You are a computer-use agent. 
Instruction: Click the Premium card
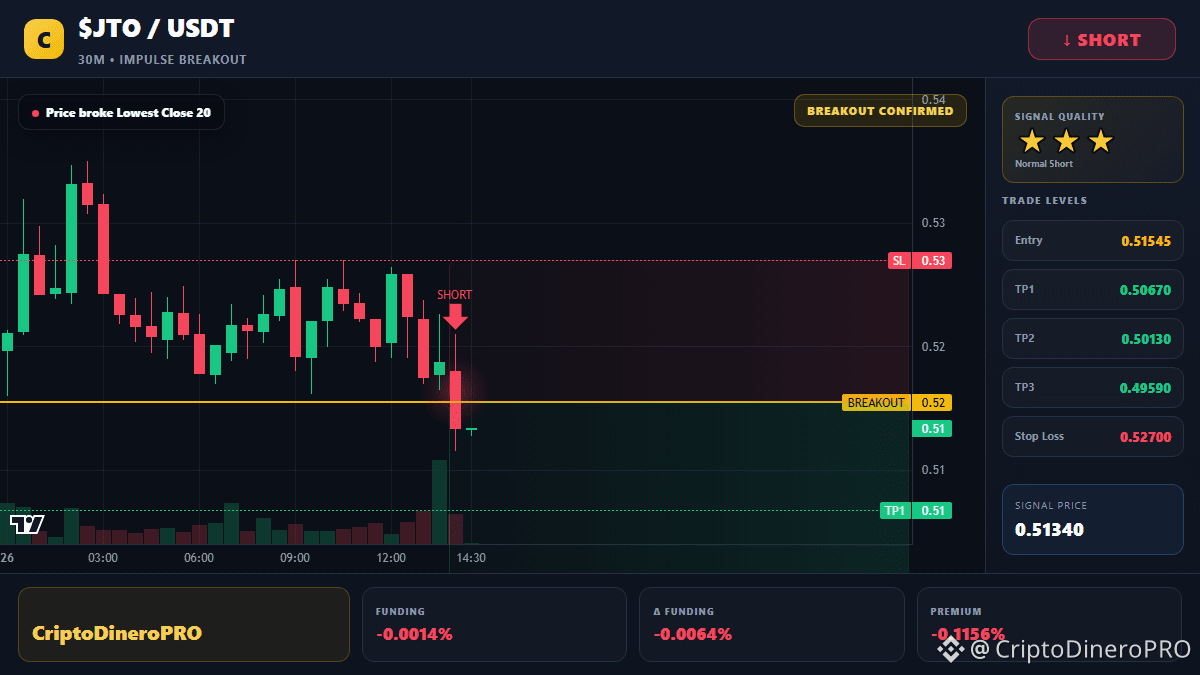click(1050, 624)
